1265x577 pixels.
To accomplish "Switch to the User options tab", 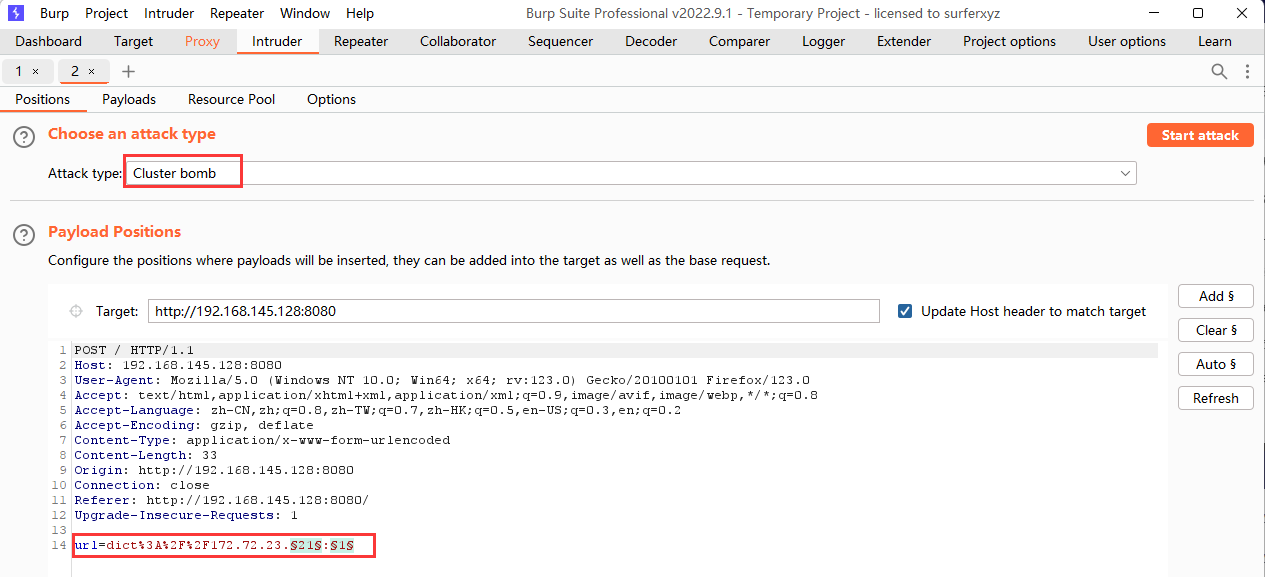I will pyautogui.click(x=1127, y=41).
